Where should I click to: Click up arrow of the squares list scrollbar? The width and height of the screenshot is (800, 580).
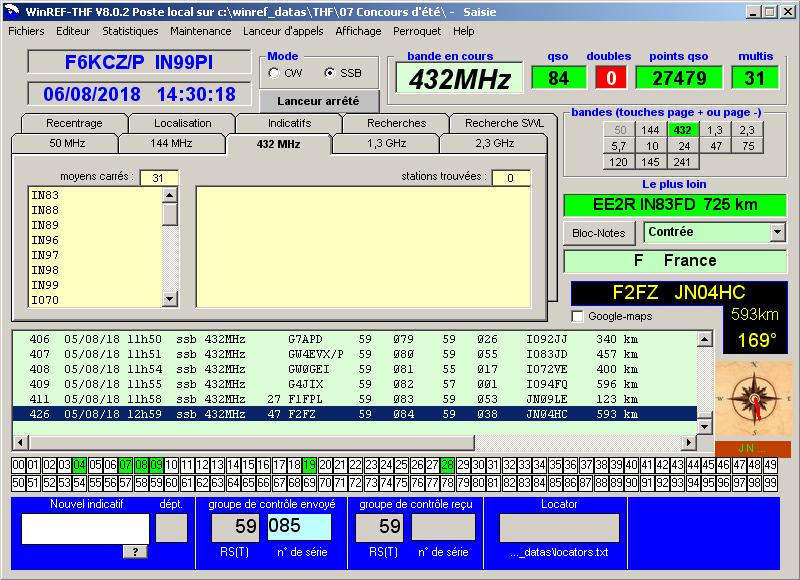(170, 195)
